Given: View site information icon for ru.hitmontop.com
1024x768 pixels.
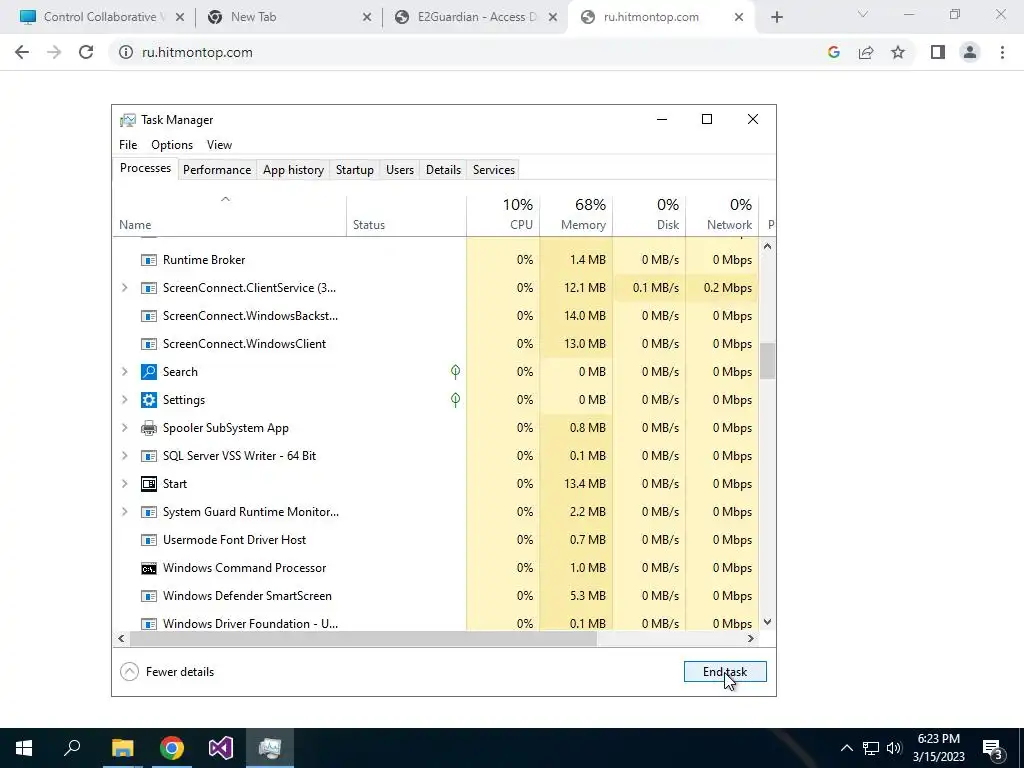Looking at the screenshot, I should click(126, 52).
